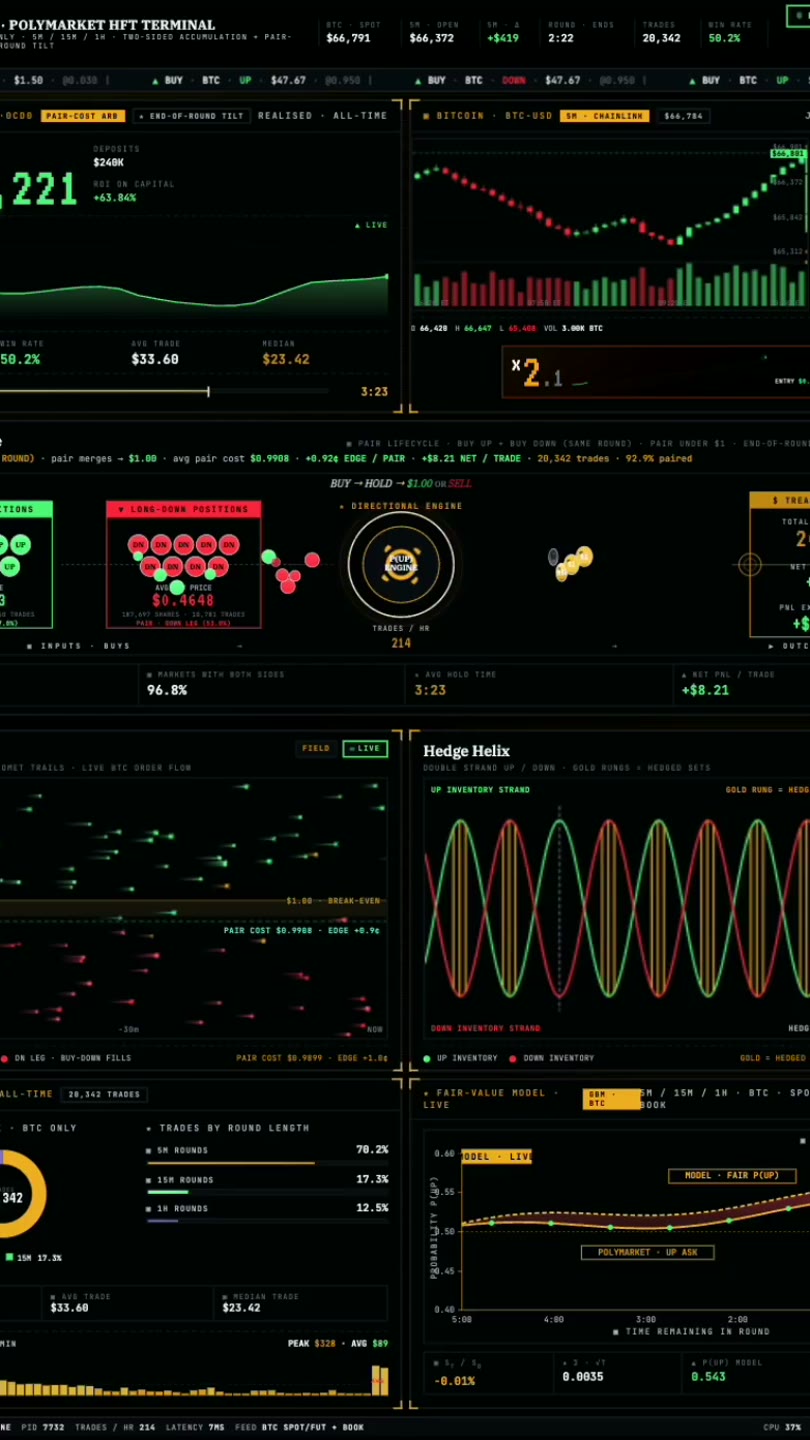This screenshot has height=1440, width=810.
Task: Click the NET PNL / TRADE +$8.21 value
Action: click(x=705, y=690)
